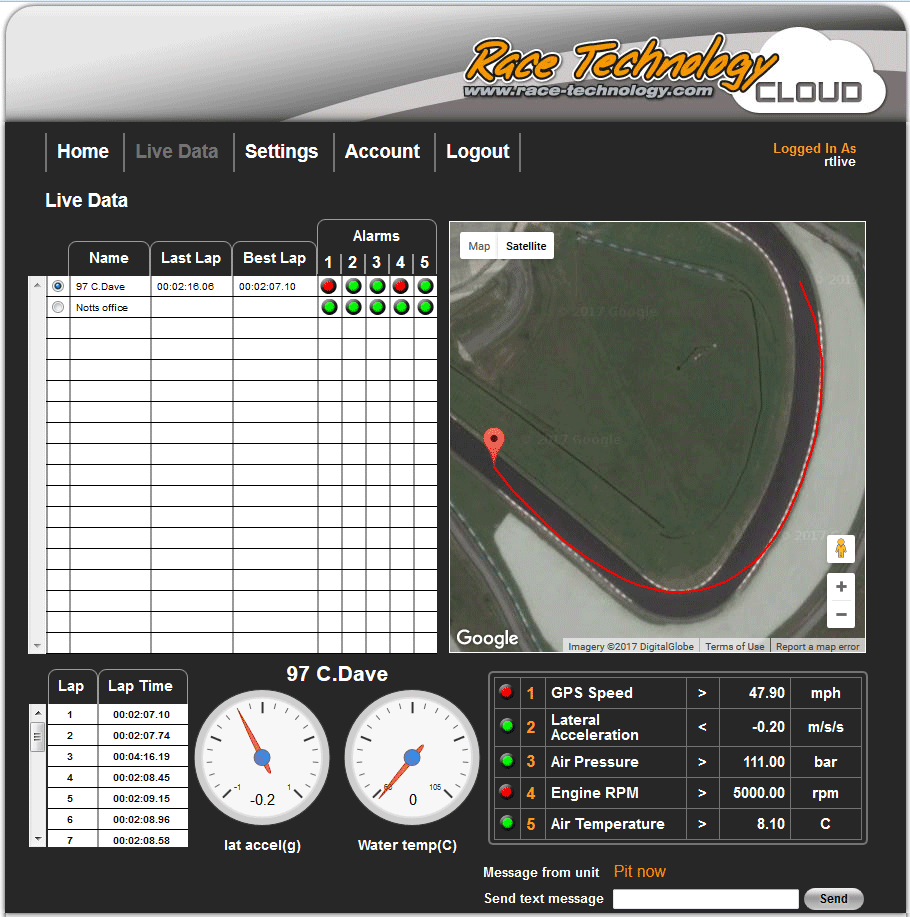This screenshot has height=917, width=910.
Task: Click the Street View pegman icon
Action: [841, 549]
